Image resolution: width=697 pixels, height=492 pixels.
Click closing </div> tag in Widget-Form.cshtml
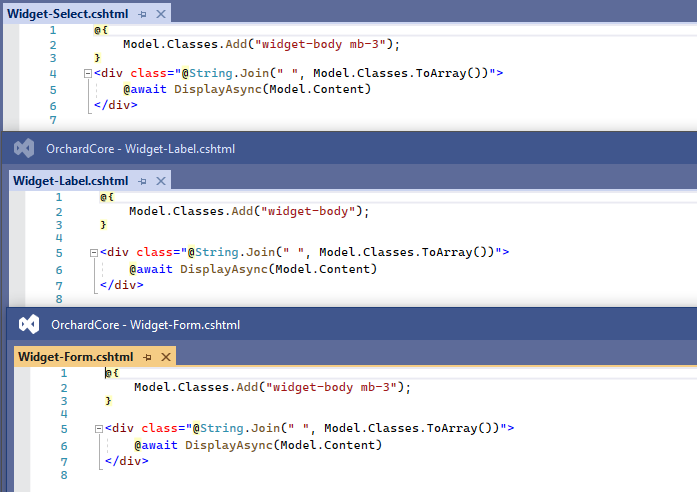pyautogui.click(x=127, y=460)
